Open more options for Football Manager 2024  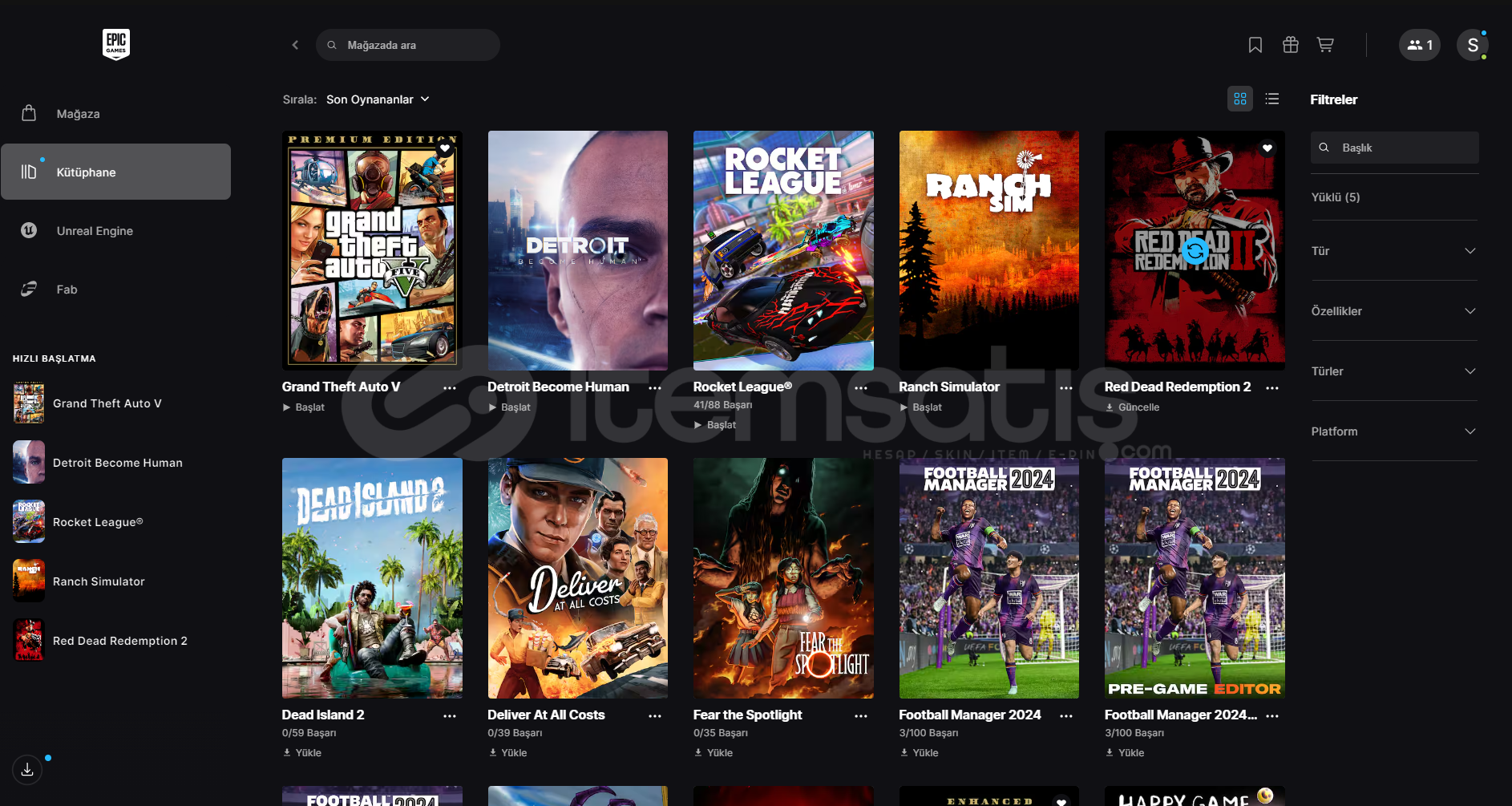tap(1066, 716)
